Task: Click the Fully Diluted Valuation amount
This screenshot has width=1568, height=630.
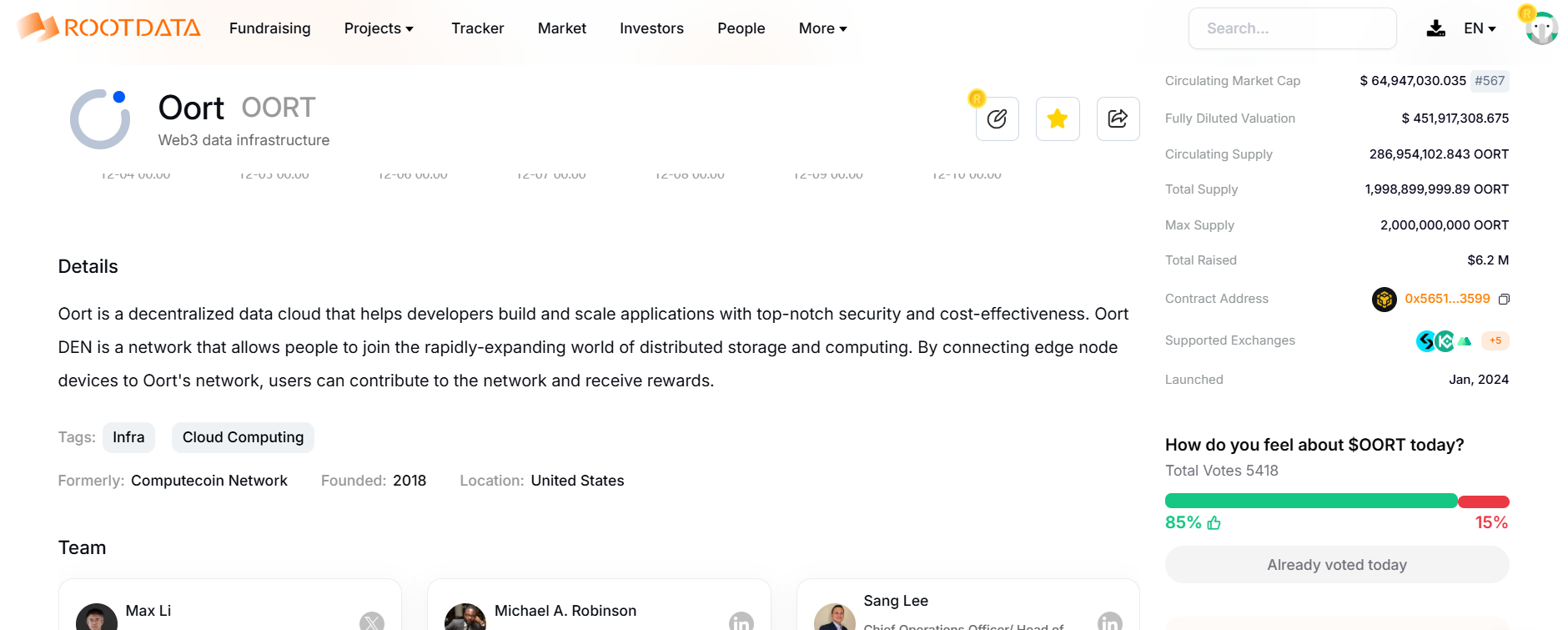Action: 1455,118
